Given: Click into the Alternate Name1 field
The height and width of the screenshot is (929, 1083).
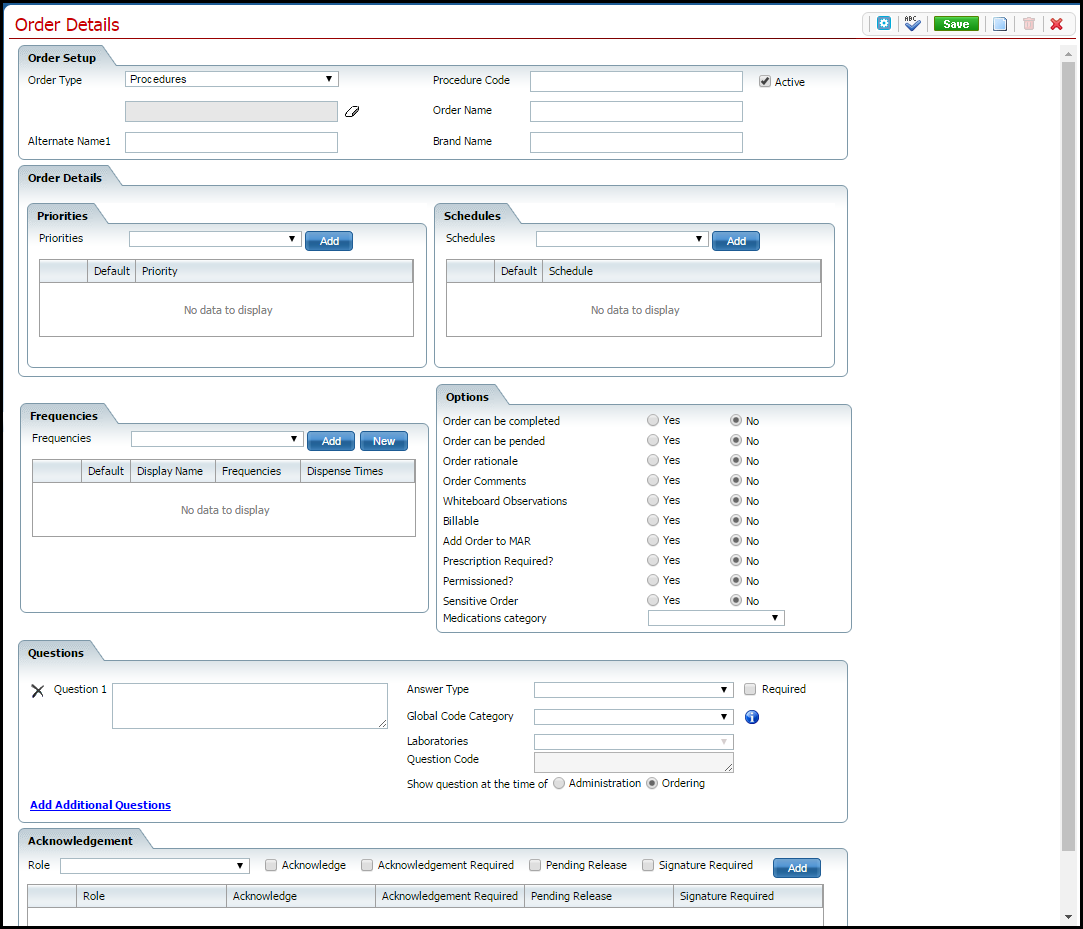Looking at the screenshot, I should point(231,142).
